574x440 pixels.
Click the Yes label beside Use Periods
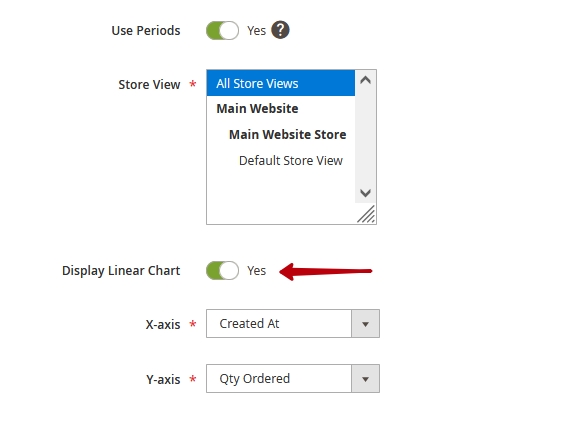256,31
